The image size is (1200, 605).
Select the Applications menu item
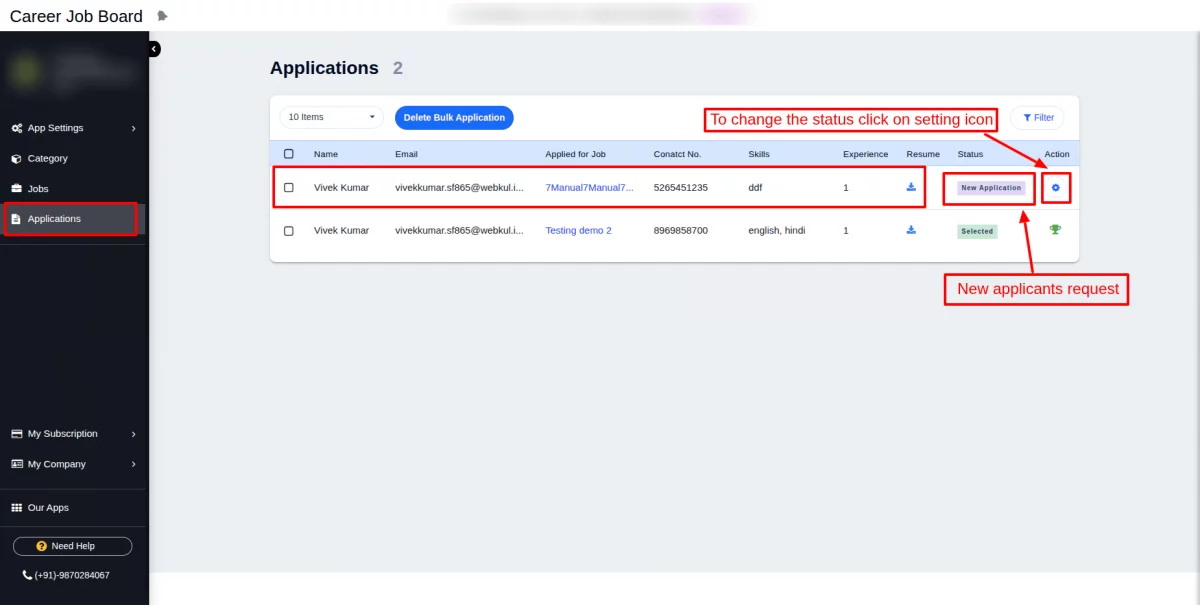(74, 219)
